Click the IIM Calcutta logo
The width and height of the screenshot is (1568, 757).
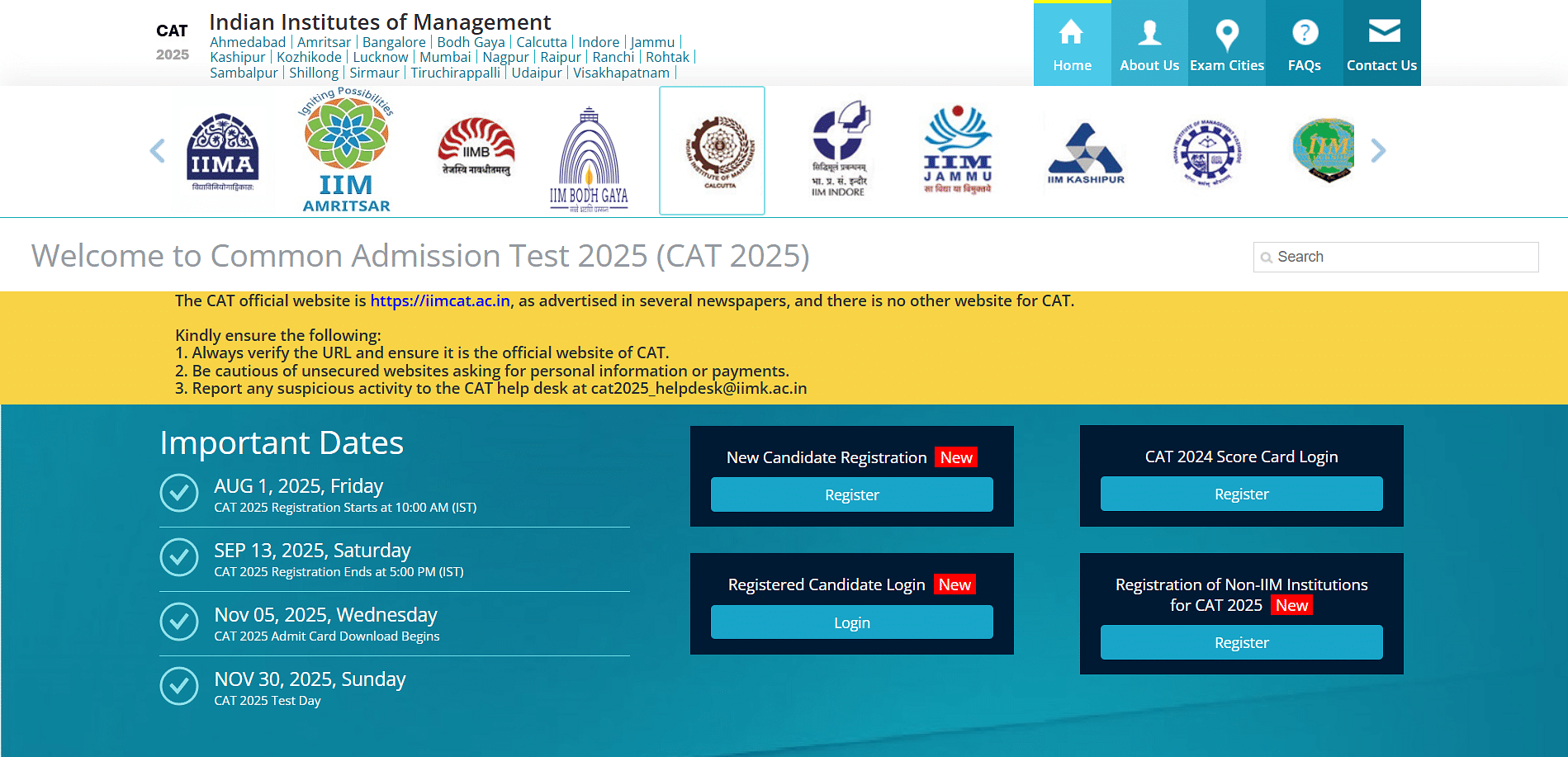pyautogui.click(x=712, y=150)
